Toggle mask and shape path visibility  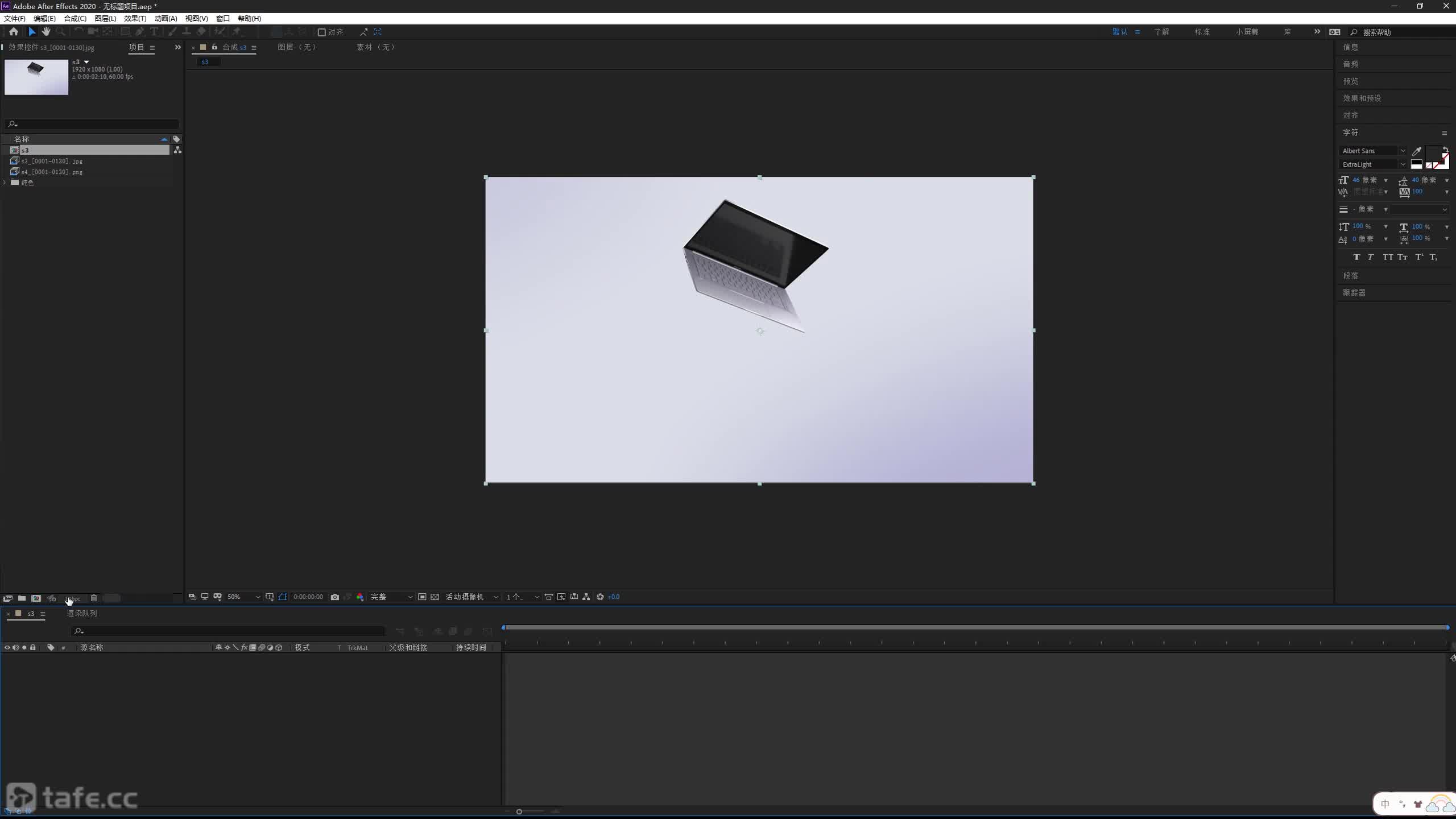(283, 597)
